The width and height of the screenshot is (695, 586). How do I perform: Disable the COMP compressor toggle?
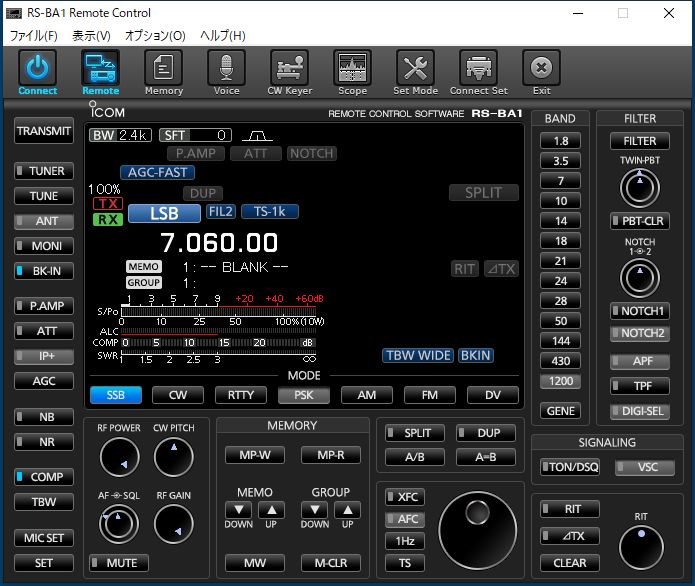[44, 477]
